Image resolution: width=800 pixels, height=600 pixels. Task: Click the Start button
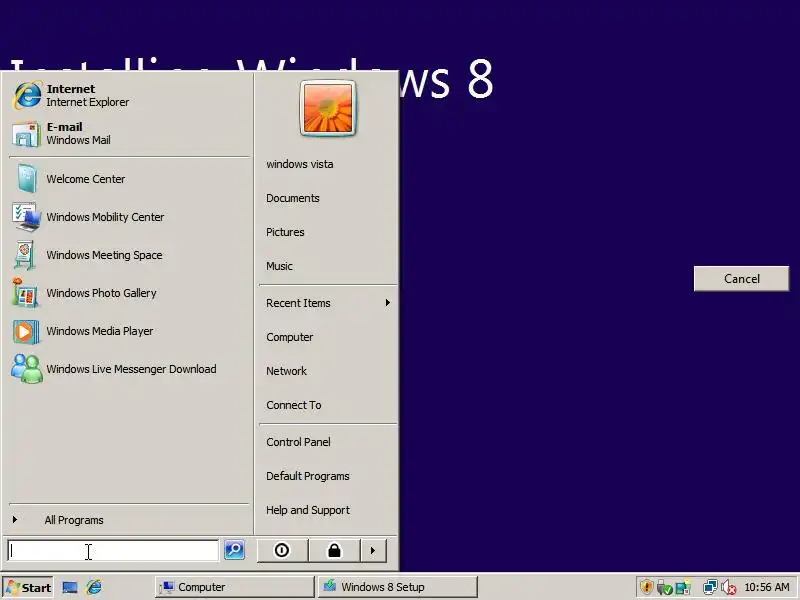tap(29, 587)
